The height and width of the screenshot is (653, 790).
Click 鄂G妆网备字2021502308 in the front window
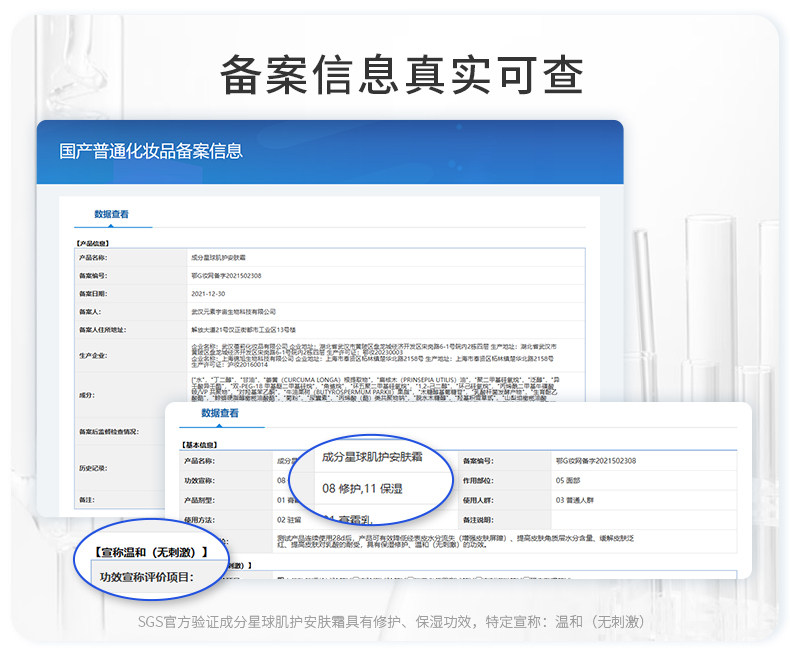coord(596,461)
